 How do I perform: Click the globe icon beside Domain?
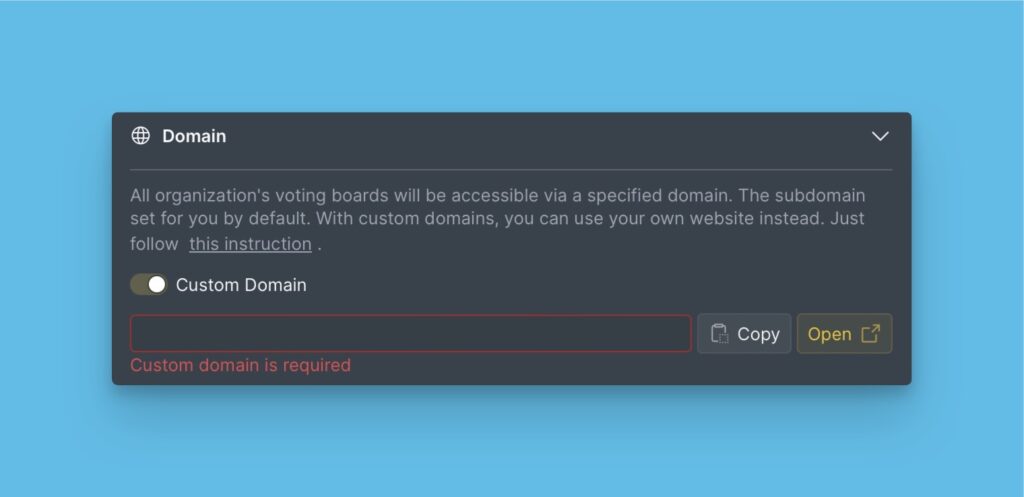(141, 136)
